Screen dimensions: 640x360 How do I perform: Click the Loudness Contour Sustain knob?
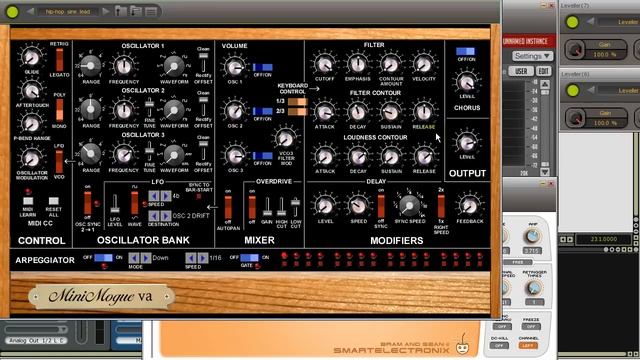(x=391, y=157)
